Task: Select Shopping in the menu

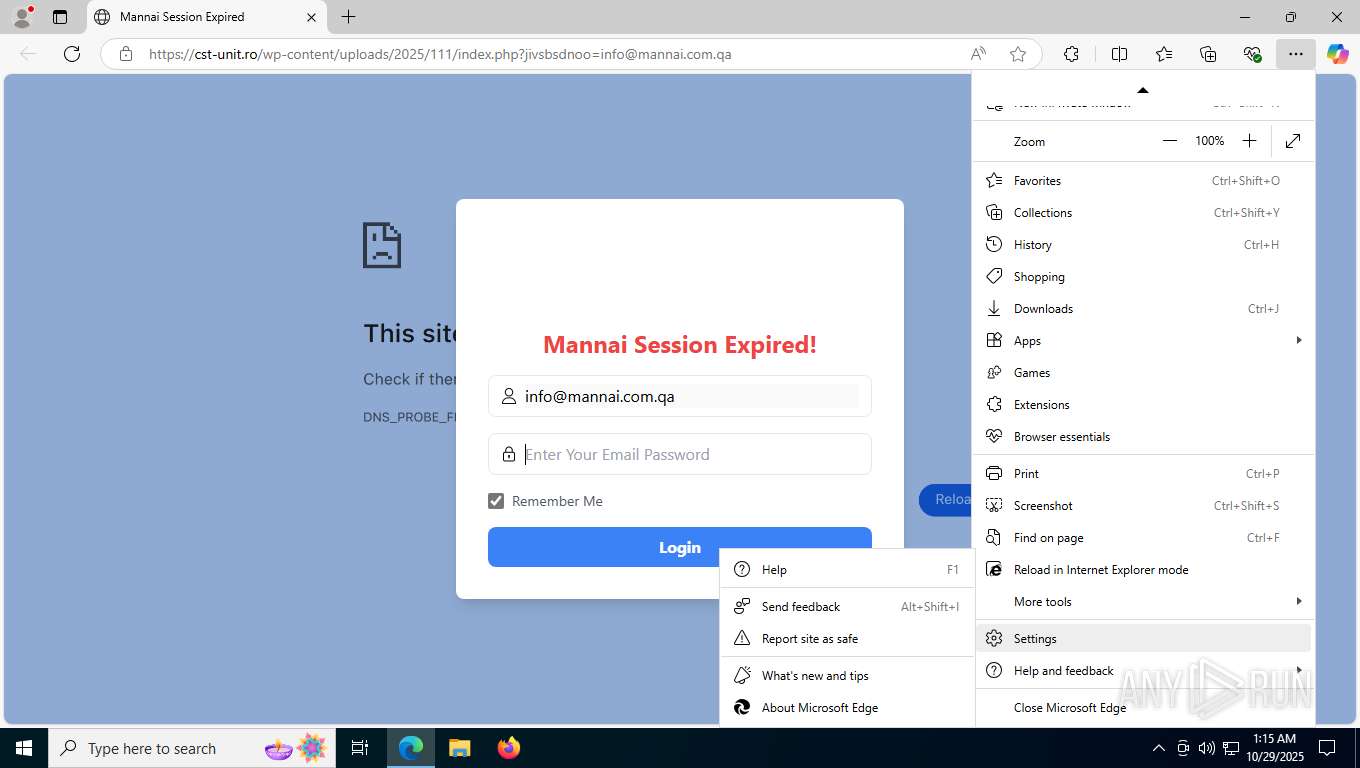Action: (1143, 277)
